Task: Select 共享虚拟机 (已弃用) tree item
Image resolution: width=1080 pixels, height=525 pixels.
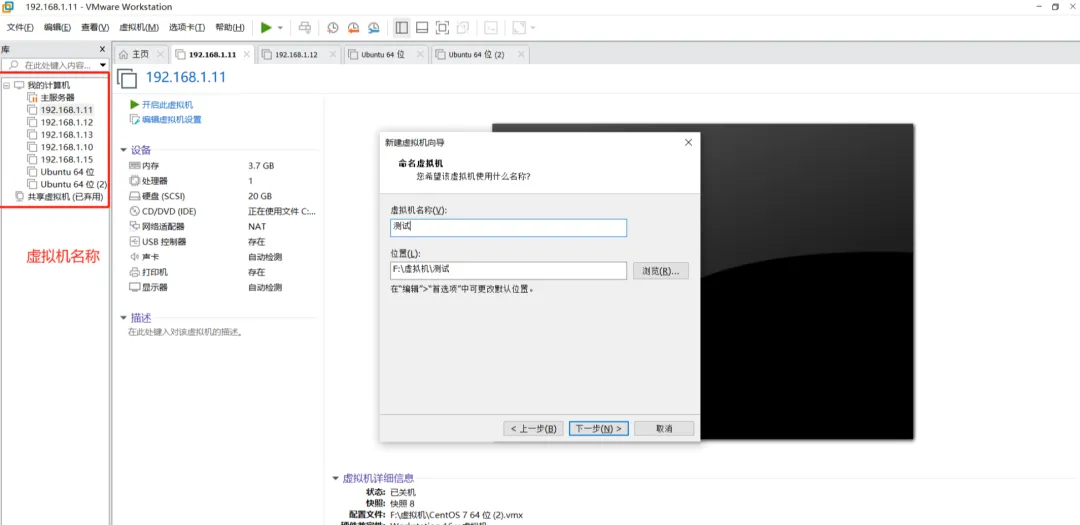Action: 65,196
